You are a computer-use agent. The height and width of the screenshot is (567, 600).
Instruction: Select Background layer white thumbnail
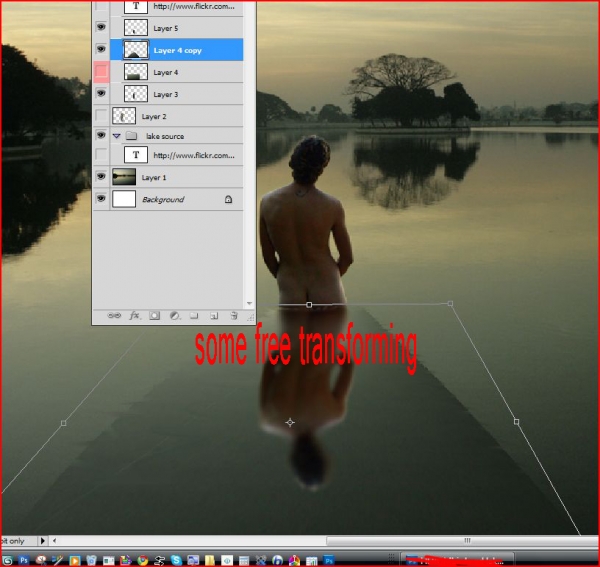click(124, 199)
